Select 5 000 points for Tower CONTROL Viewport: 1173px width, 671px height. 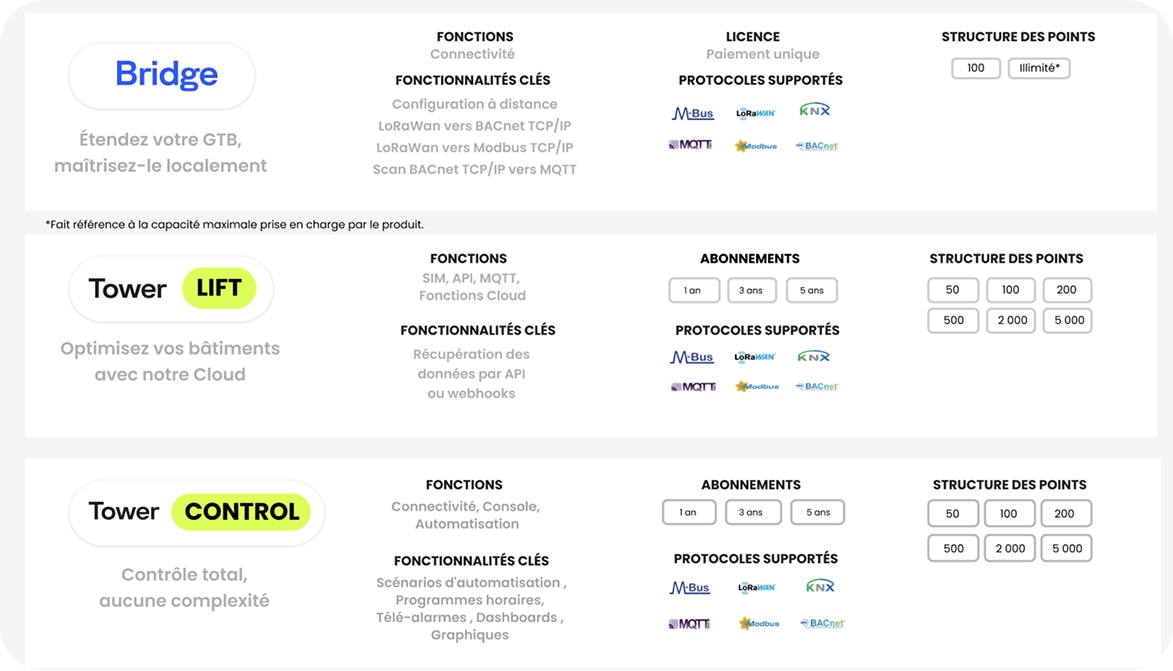pyautogui.click(x=1067, y=548)
